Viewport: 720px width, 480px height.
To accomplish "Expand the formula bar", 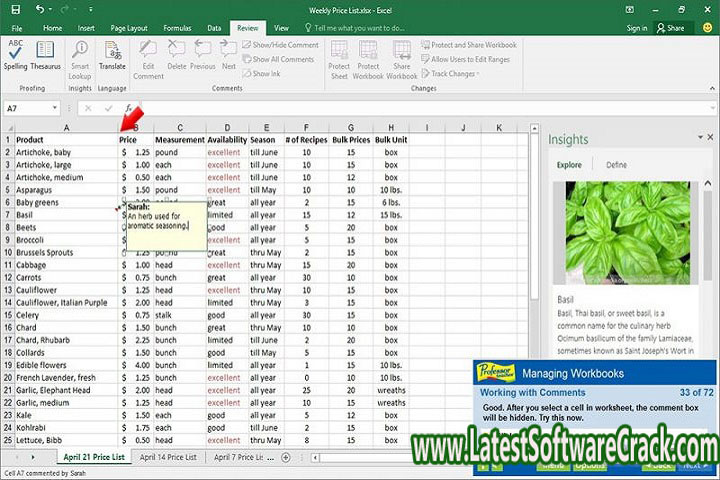I will click(712, 108).
